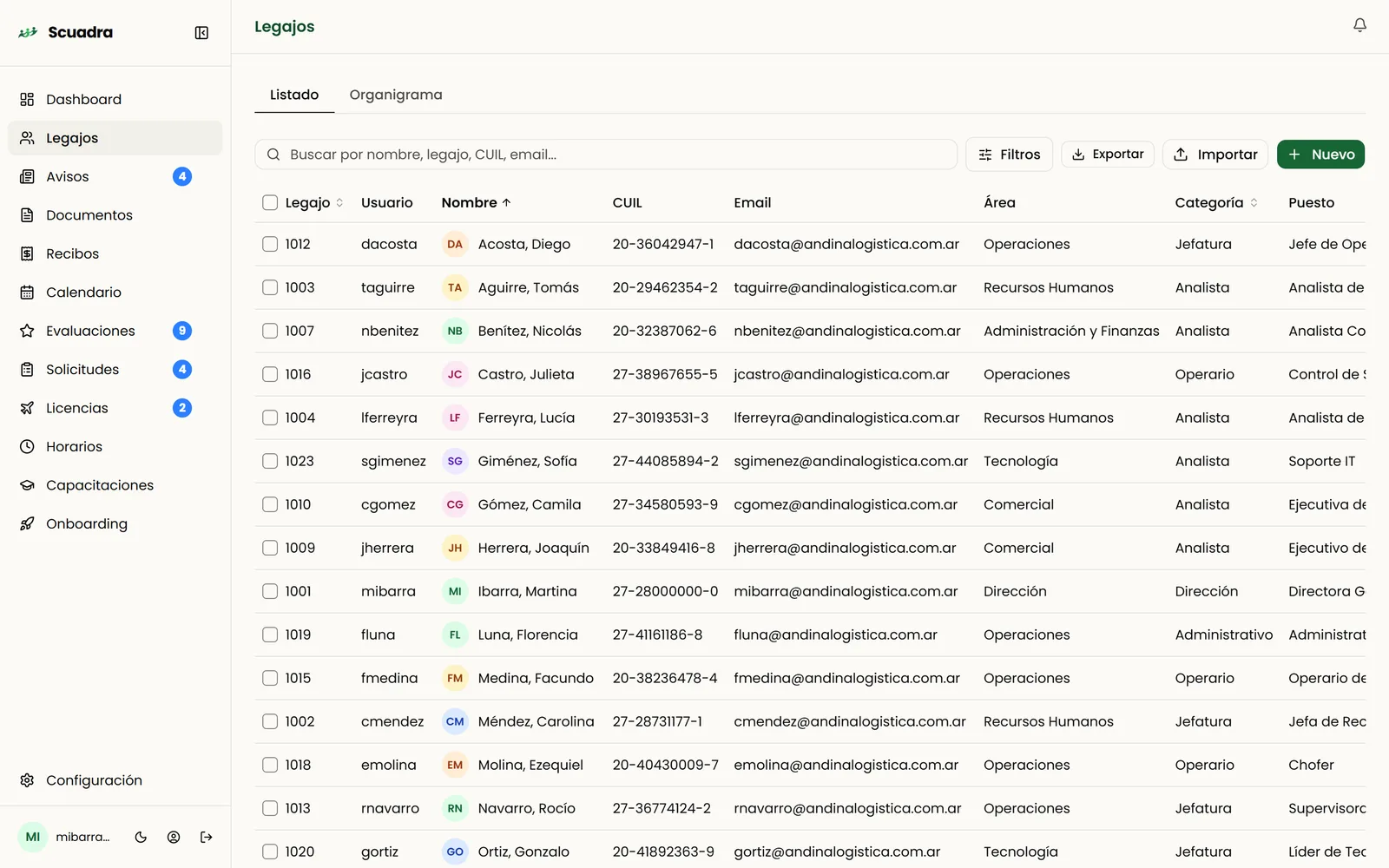The width and height of the screenshot is (1389, 868).
Task: Tick checkbox for Ibarra, Martina row
Action: 270,591
